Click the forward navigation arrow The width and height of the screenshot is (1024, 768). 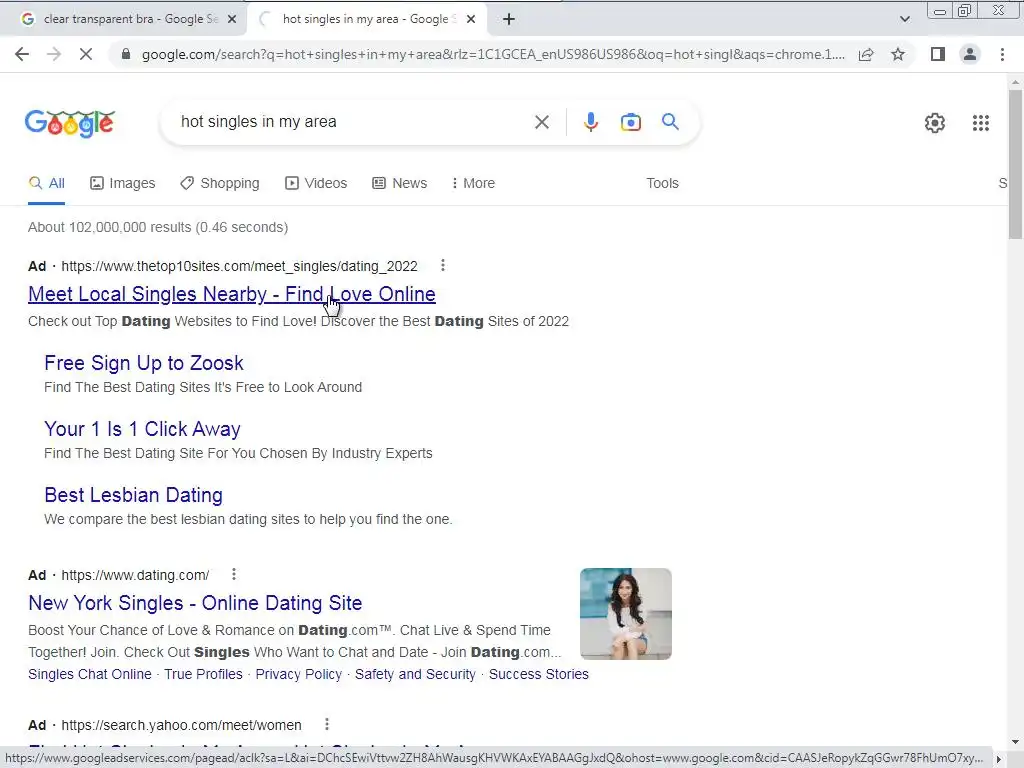pos(54,54)
